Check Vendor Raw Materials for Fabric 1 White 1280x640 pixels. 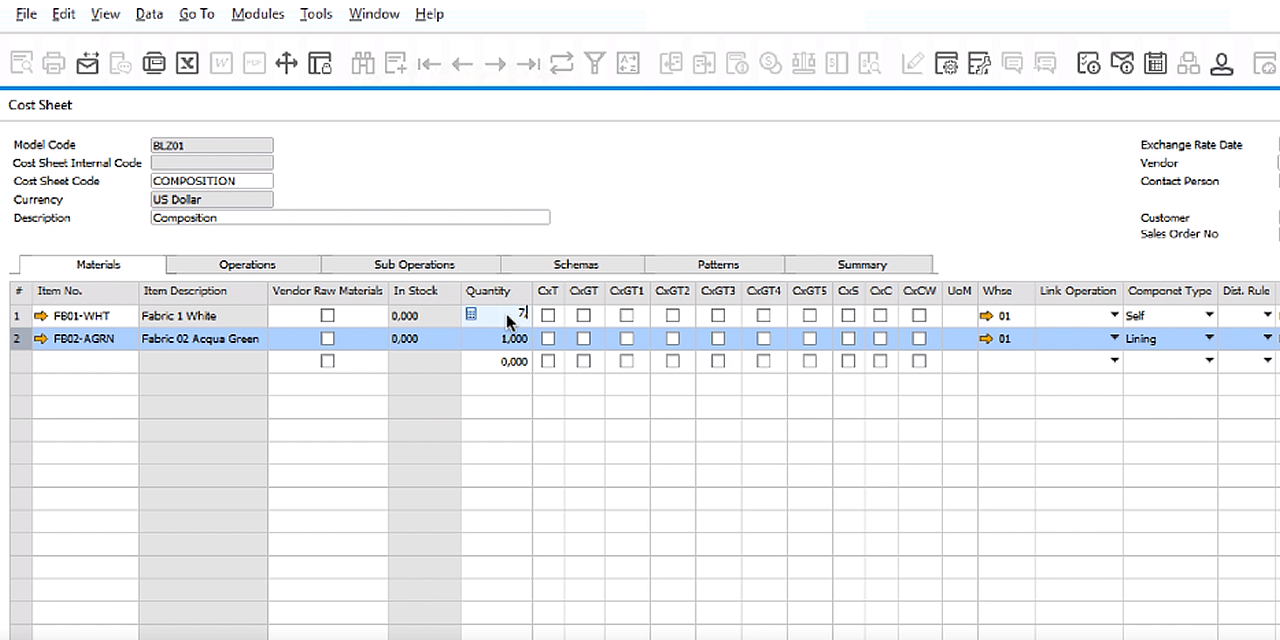tap(327, 316)
